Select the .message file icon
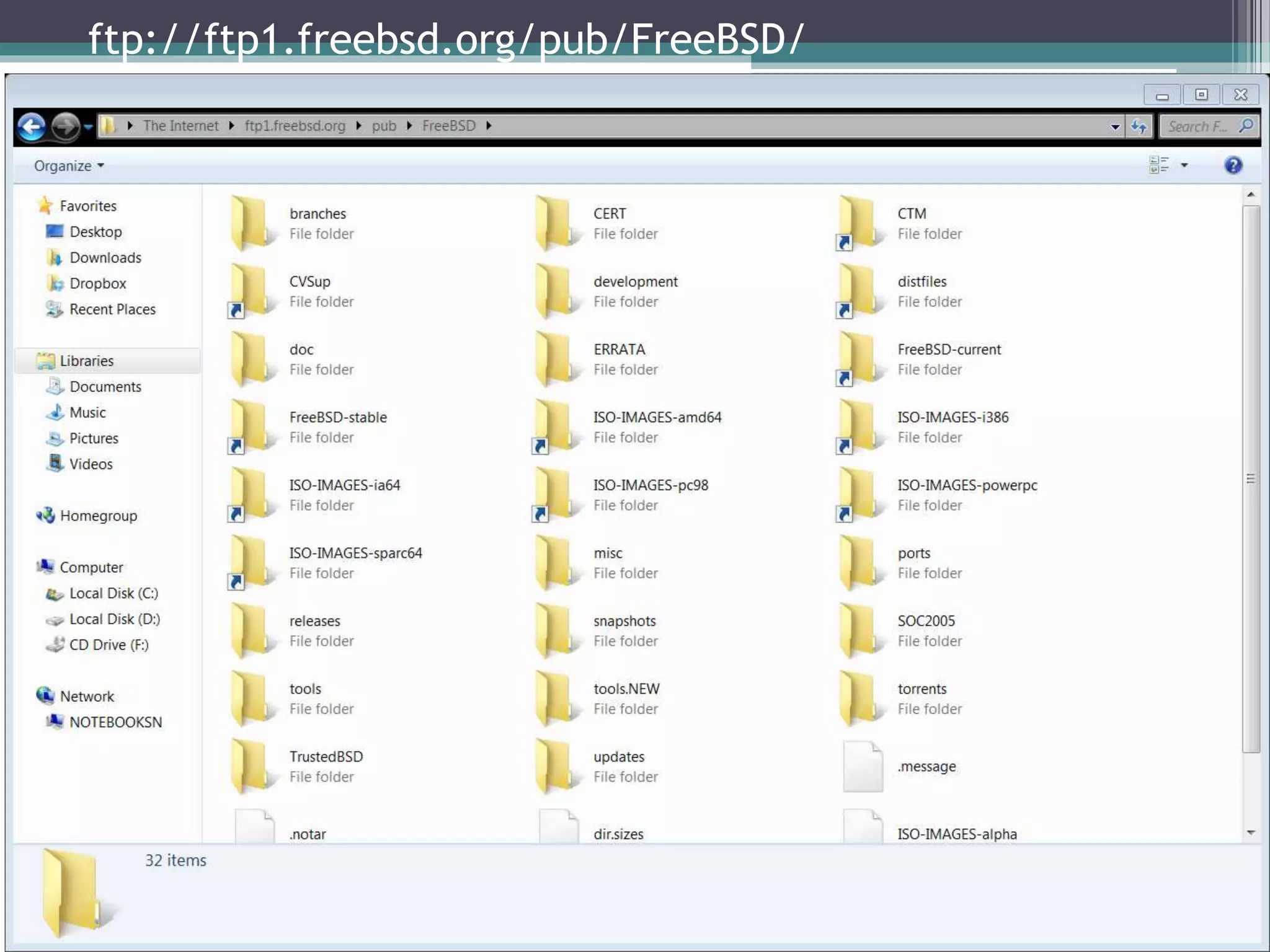The image size is (1270, 952). pyautogui.click(x=863, y=767)
